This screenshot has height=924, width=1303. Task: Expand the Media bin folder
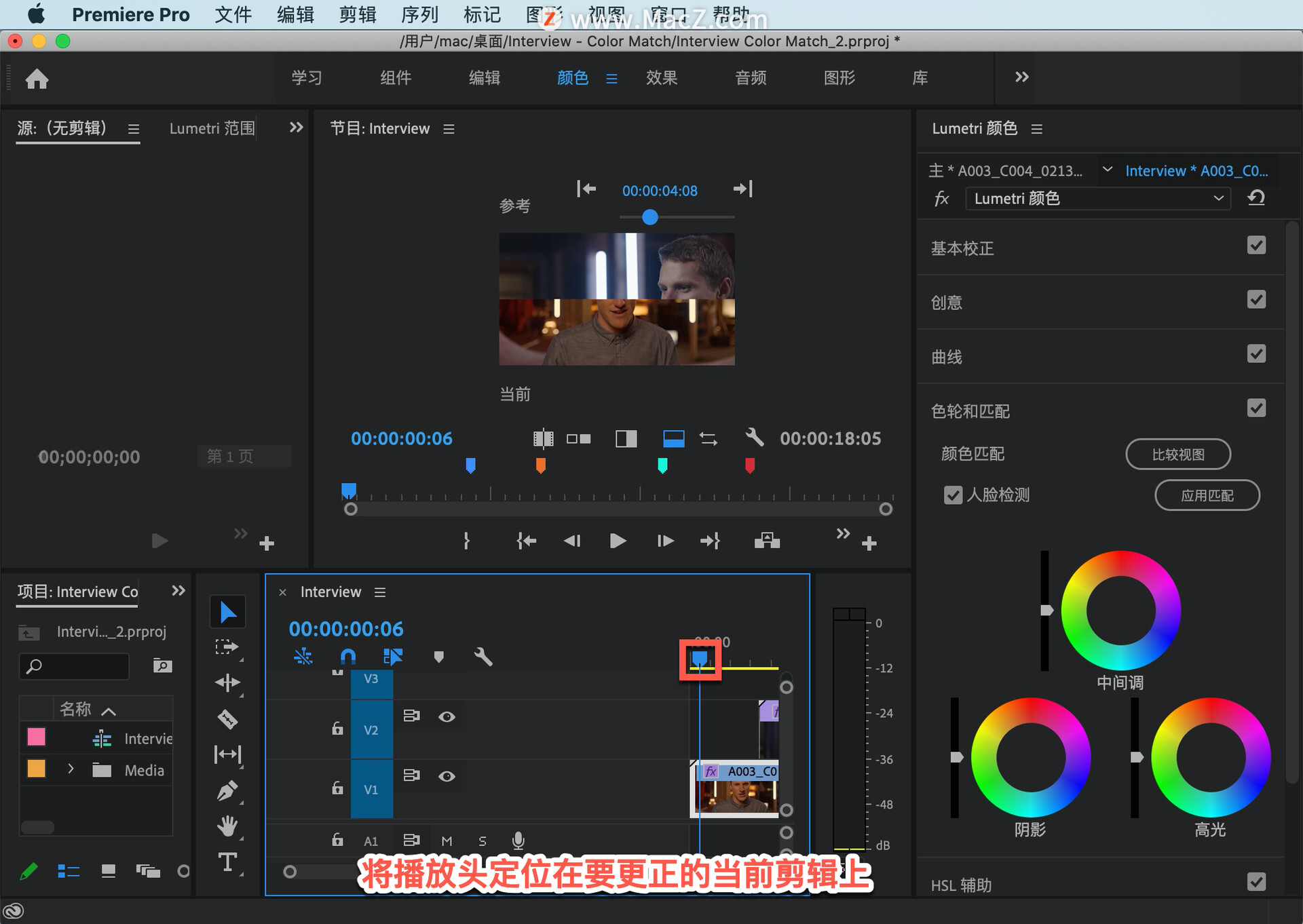pos(71,769)
